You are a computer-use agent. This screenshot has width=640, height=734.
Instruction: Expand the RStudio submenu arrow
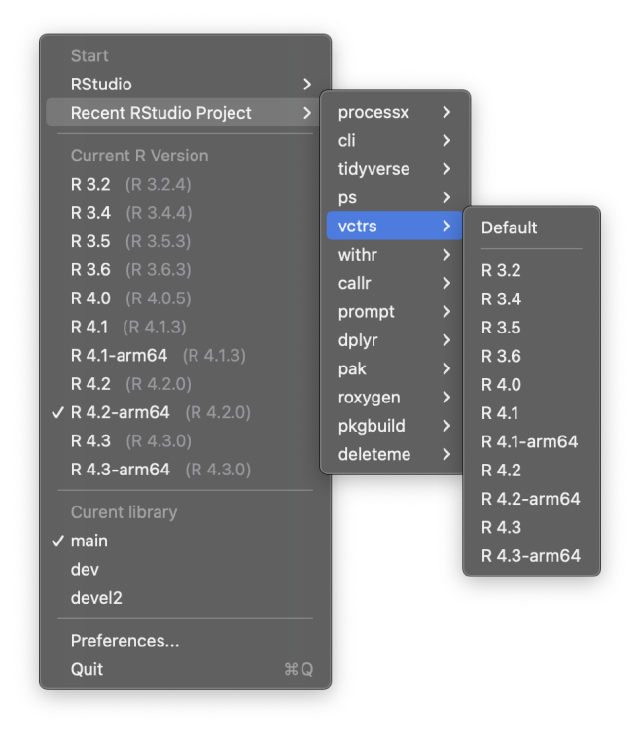(306, 84)
